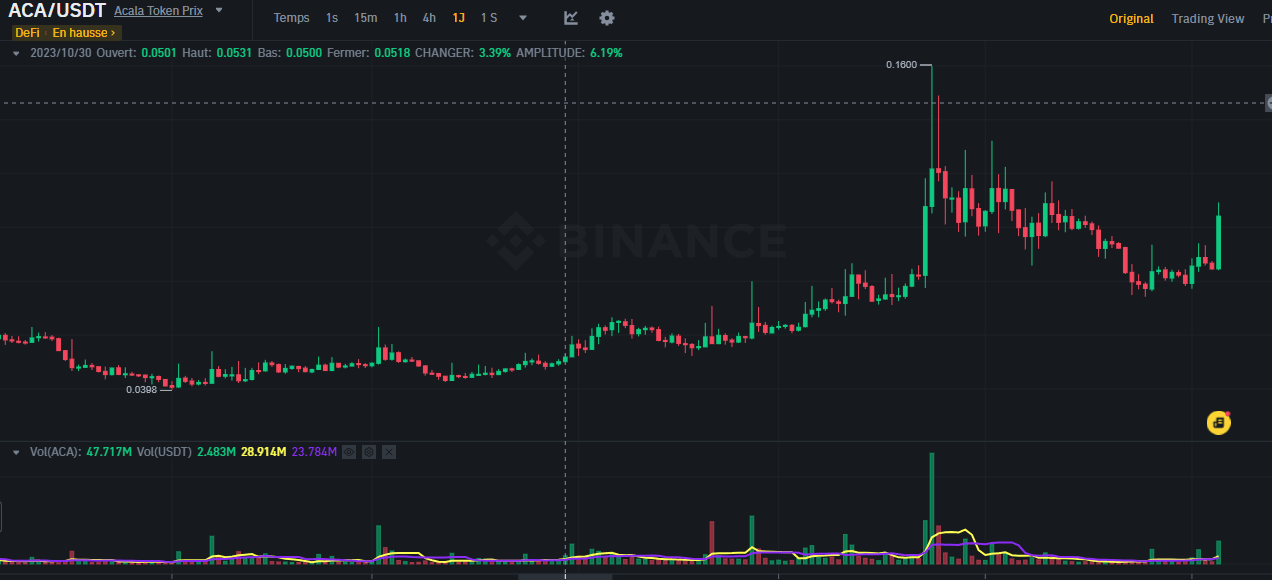Click the yellow Binance coin icon on chart

pyautogui.click(x=1218, y=423)
